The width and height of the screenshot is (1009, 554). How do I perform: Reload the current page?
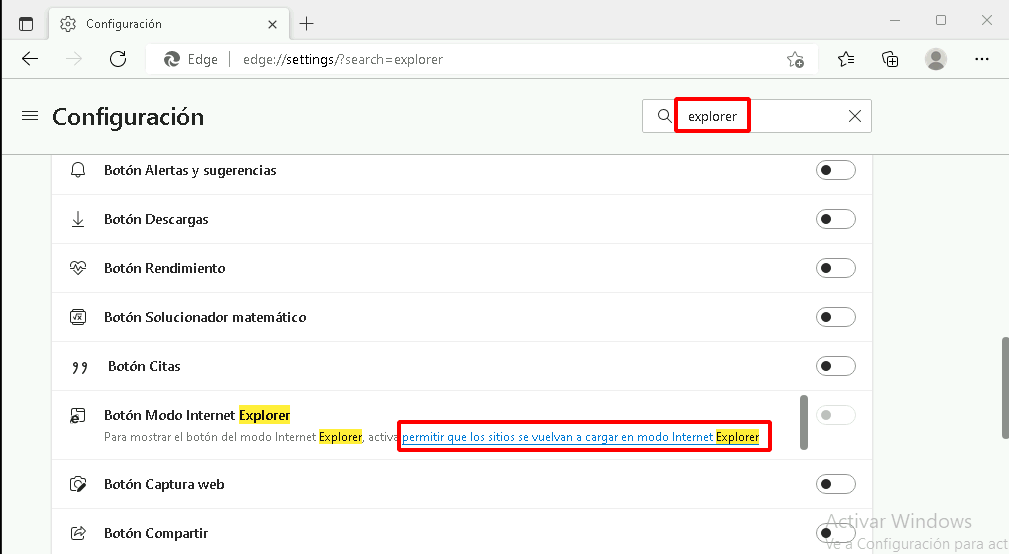coord(118,59)
